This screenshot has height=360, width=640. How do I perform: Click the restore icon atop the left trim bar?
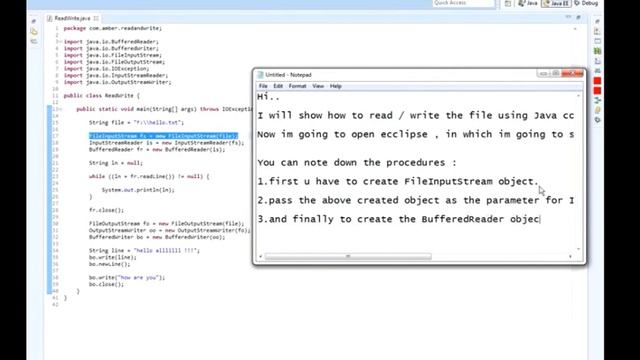tap(34, 21)
